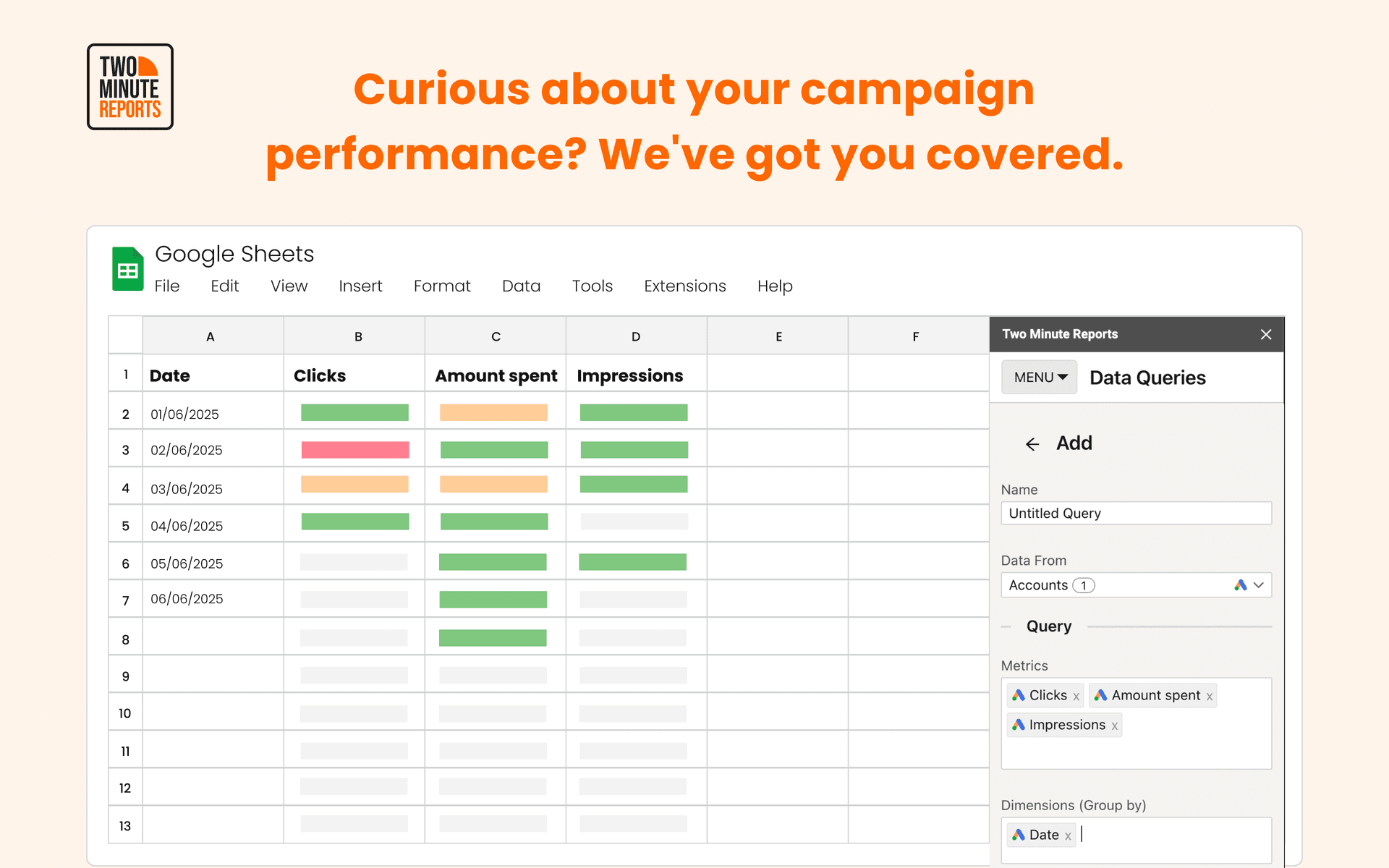Screen dimensions: 1389x868
Task: Open the MENU dropdown in Two Minute Reports
Action: (1039, 377)
